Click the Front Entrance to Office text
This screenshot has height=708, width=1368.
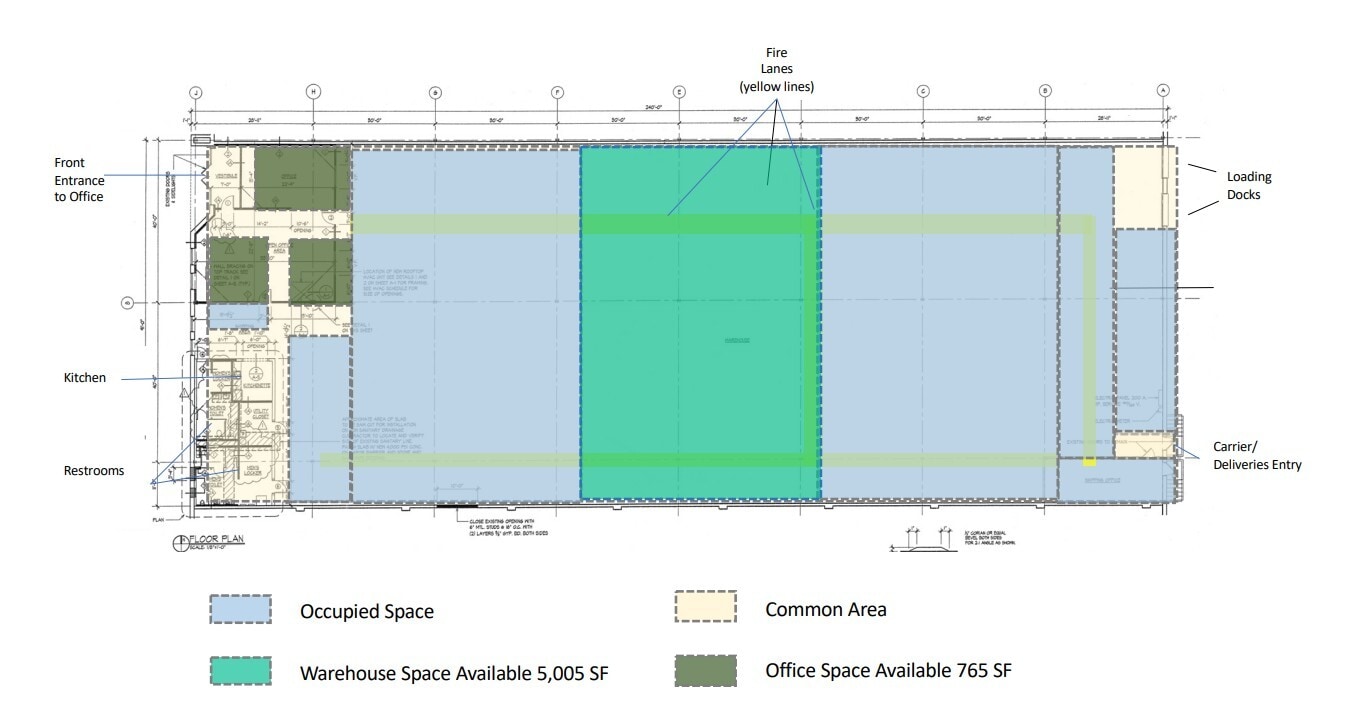(x=80, y=180)
